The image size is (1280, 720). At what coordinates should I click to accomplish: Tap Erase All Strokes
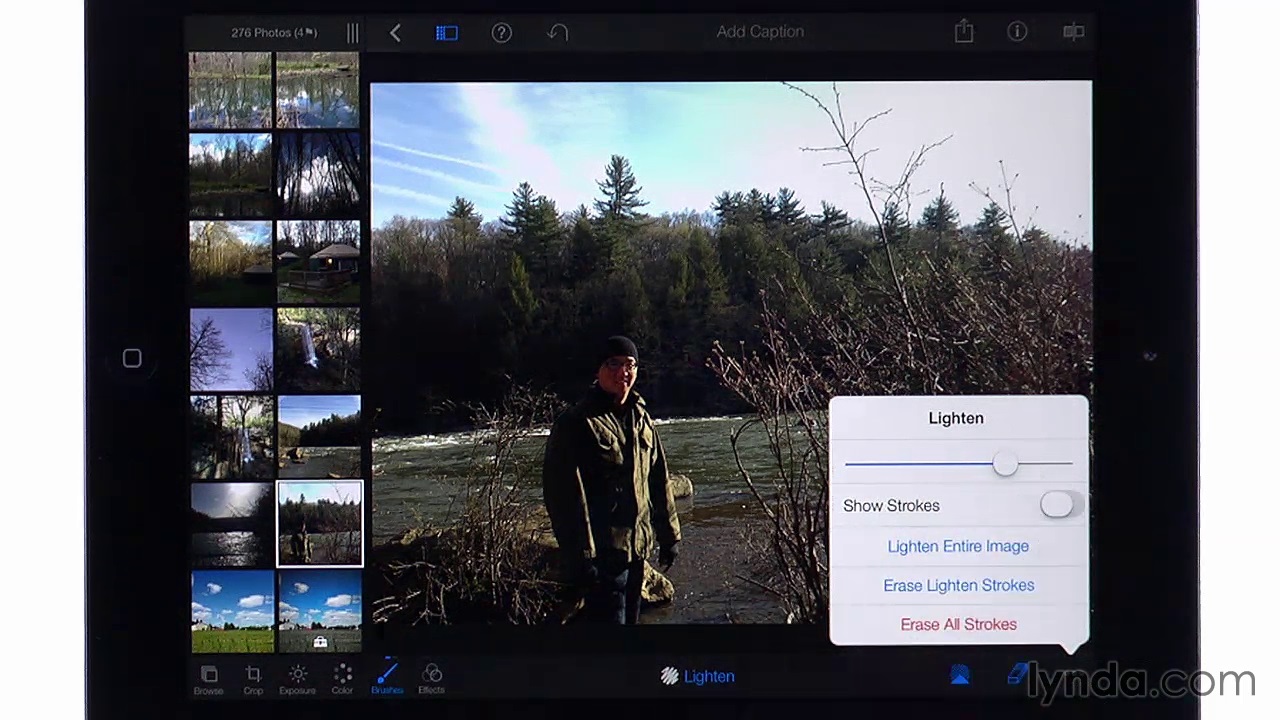click(958, 624)
